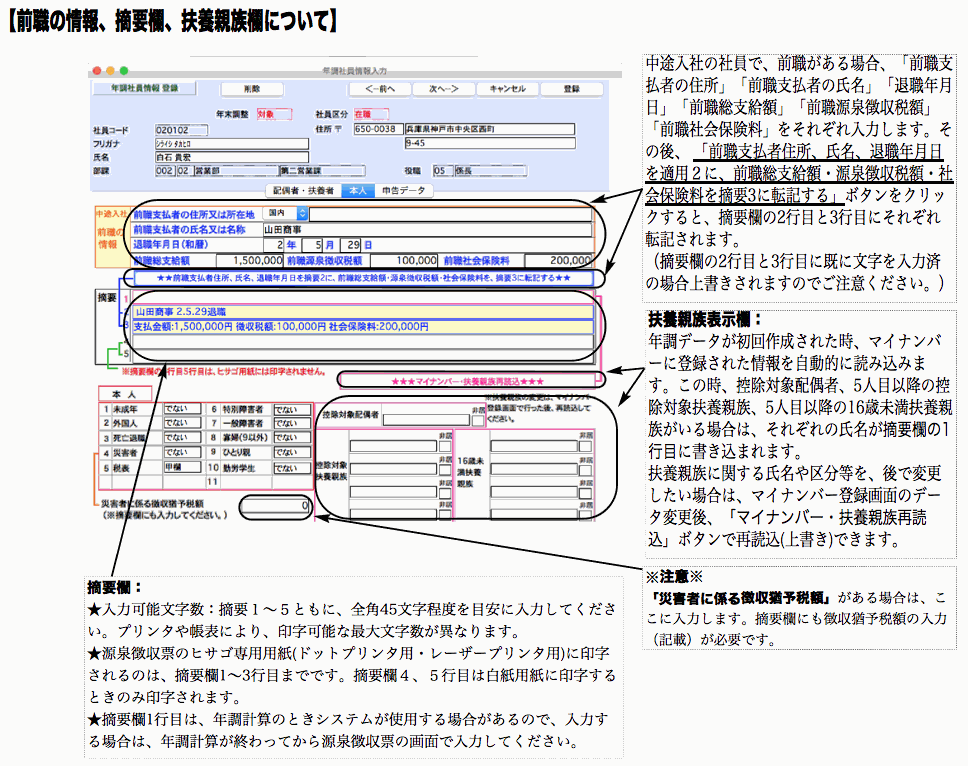
Task: Check first 非居 box under 控除対象扶養親族
Action: tap(445, 446)
